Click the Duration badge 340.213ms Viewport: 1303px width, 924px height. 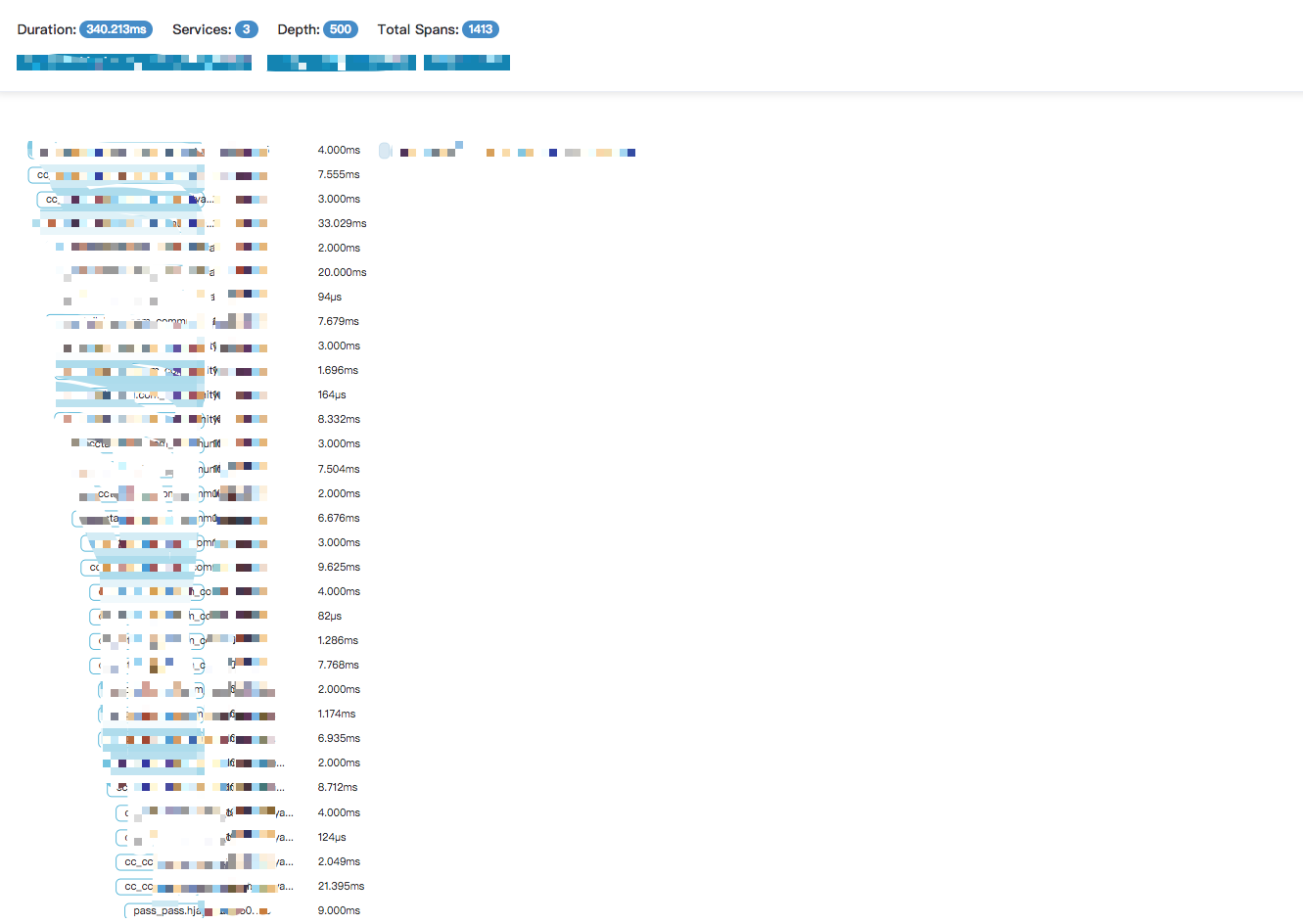tap(116, 29)
